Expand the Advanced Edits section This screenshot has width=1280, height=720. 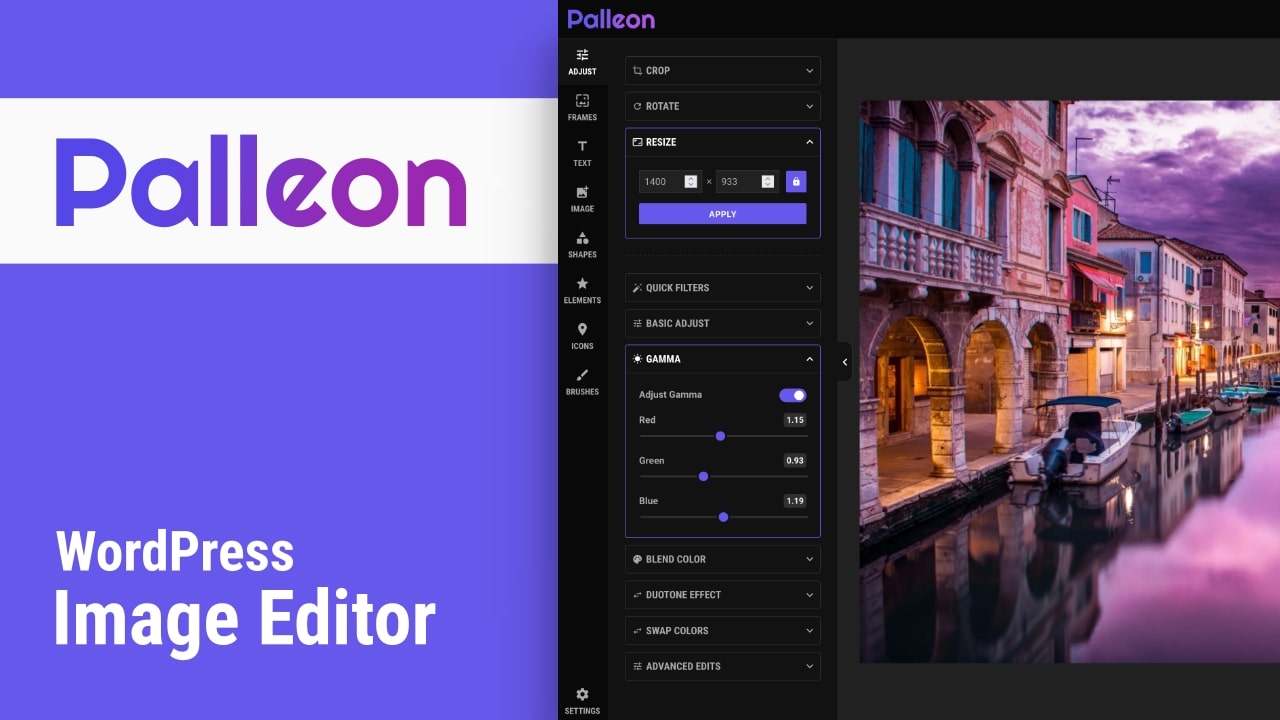pyautogui.click(x=723, y=666)
